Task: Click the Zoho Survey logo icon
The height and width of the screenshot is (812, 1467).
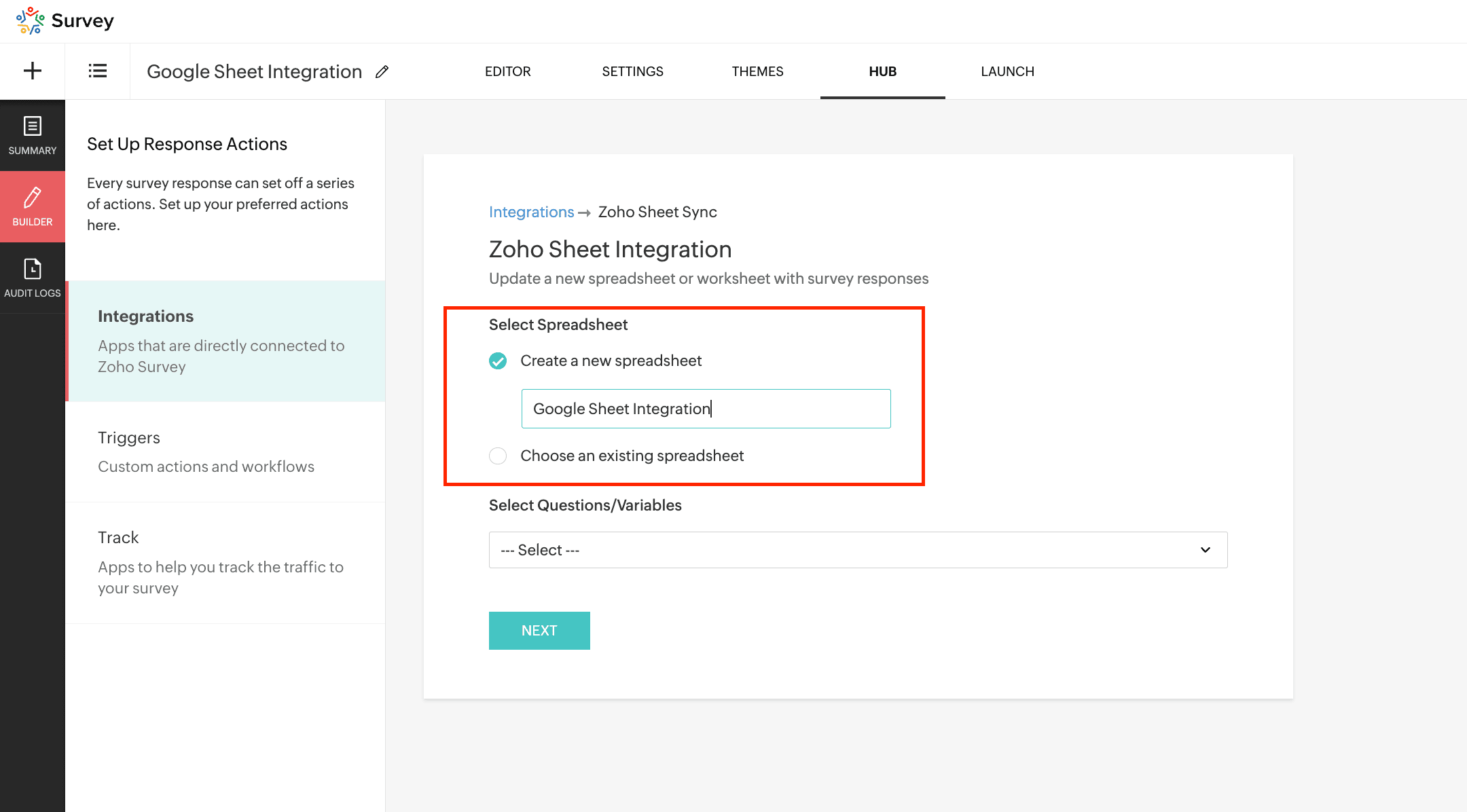Action: (31, 20)
